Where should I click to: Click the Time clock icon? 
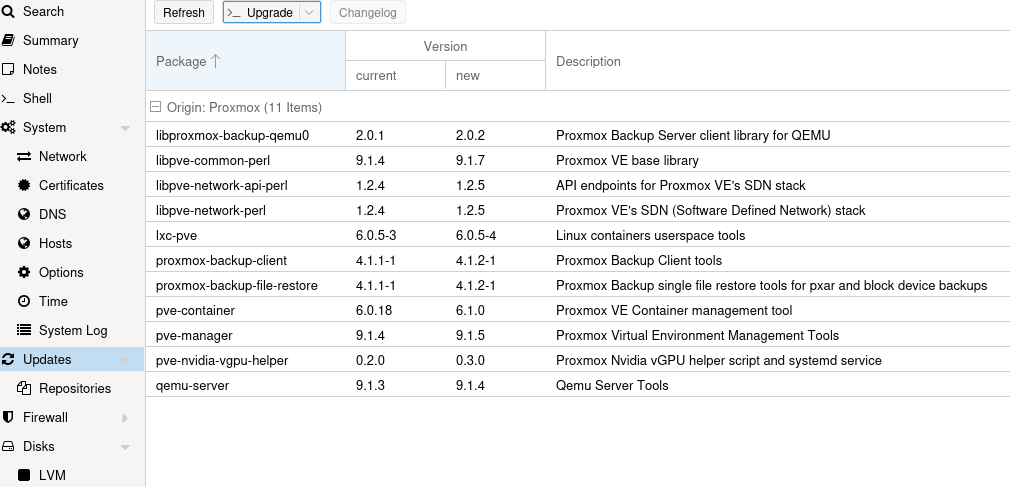coord(24,302)
